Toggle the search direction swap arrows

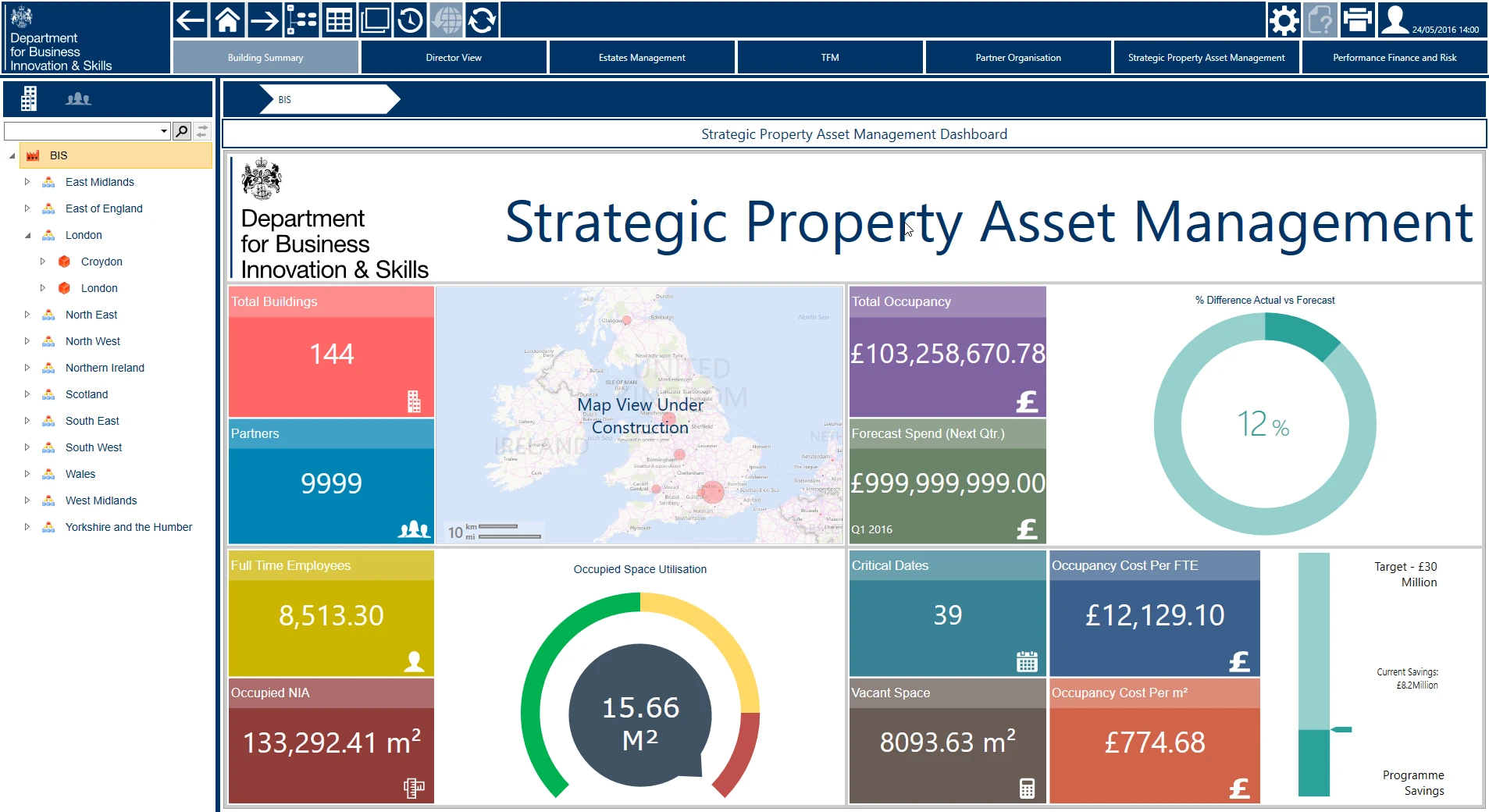pyautogui.click(x=201, y=130)
